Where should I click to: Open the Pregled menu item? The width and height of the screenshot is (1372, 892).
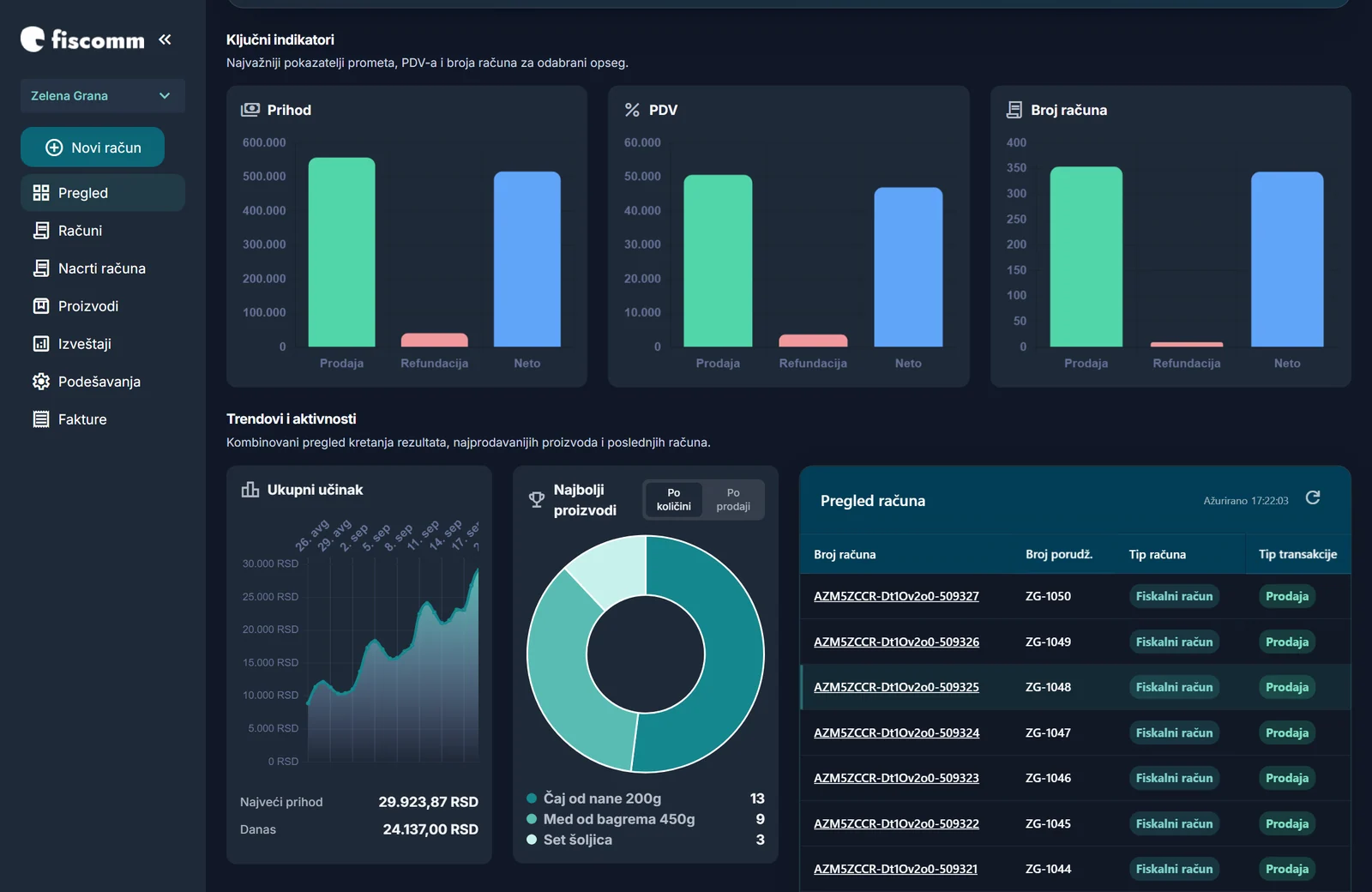(x=103, y=193)
